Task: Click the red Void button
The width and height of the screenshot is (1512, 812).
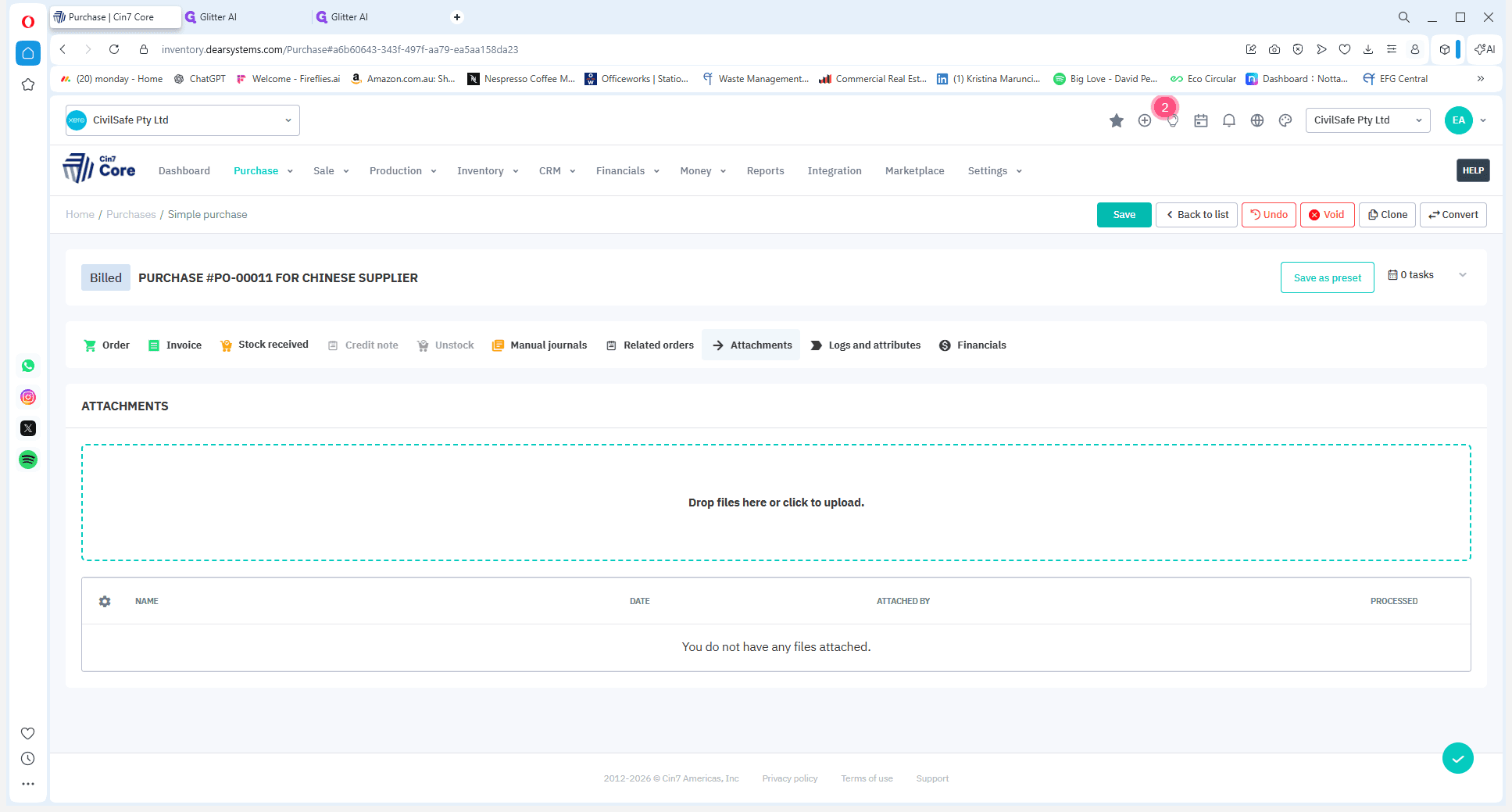Action: coord(1328,215)
